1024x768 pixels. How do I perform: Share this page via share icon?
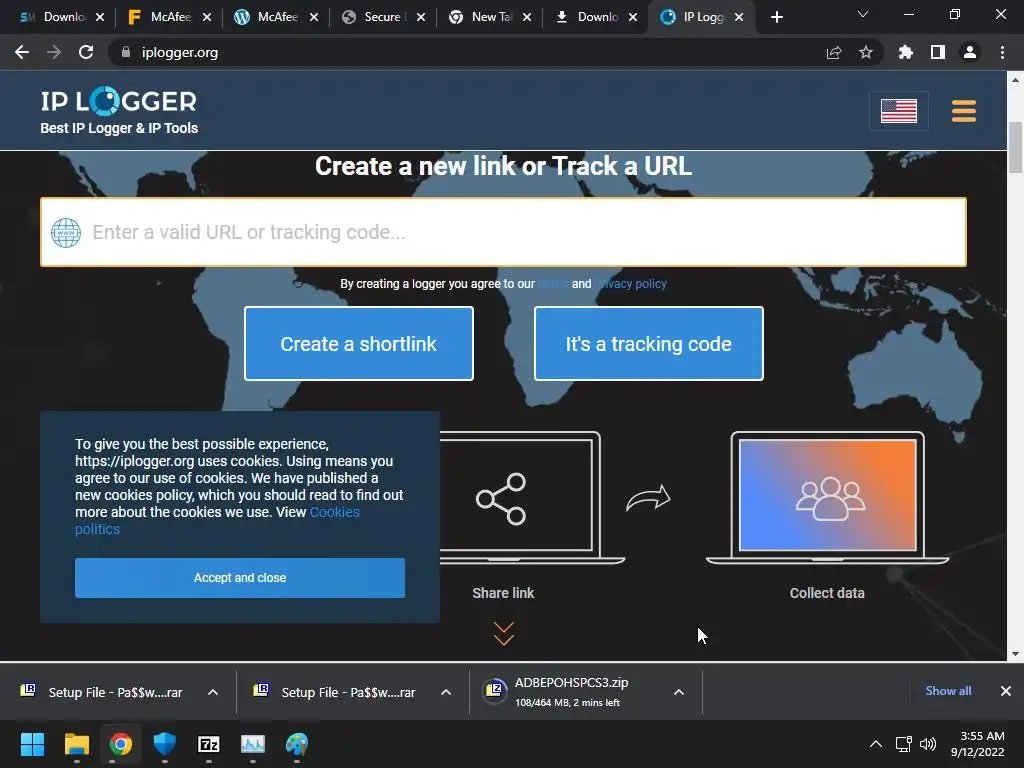pyautogui.click(x=834, y=52)
